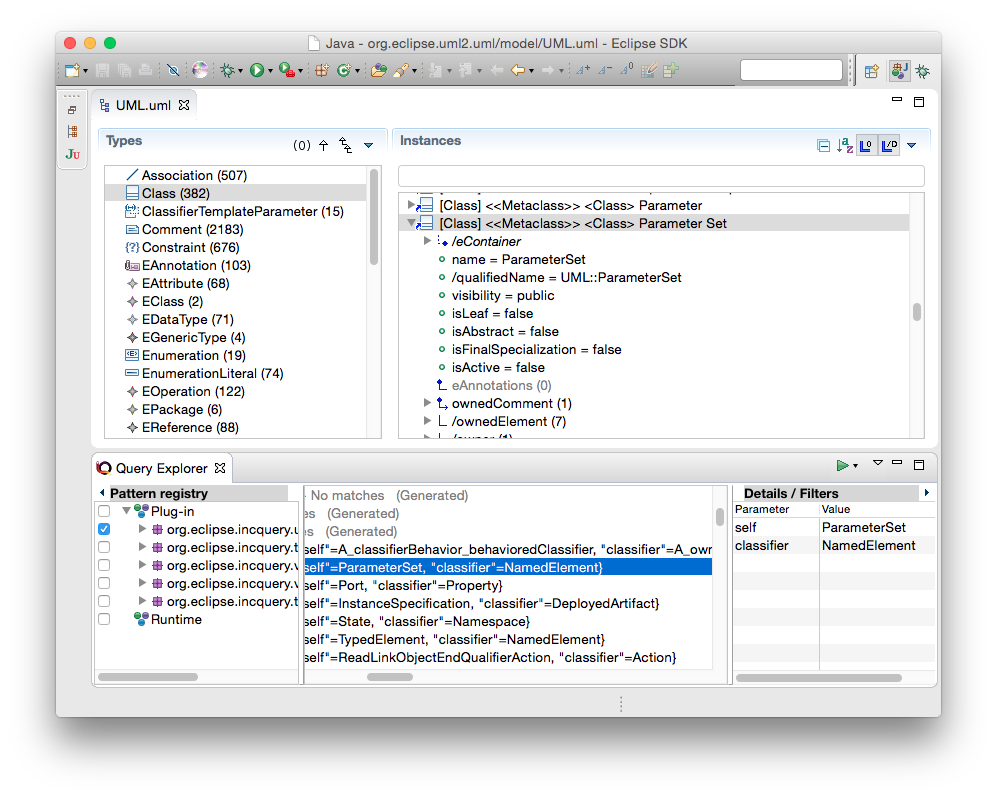Maximize the UML.uml editor area
The height and width of the screenshot is (797, 997).
coord(919,102)
